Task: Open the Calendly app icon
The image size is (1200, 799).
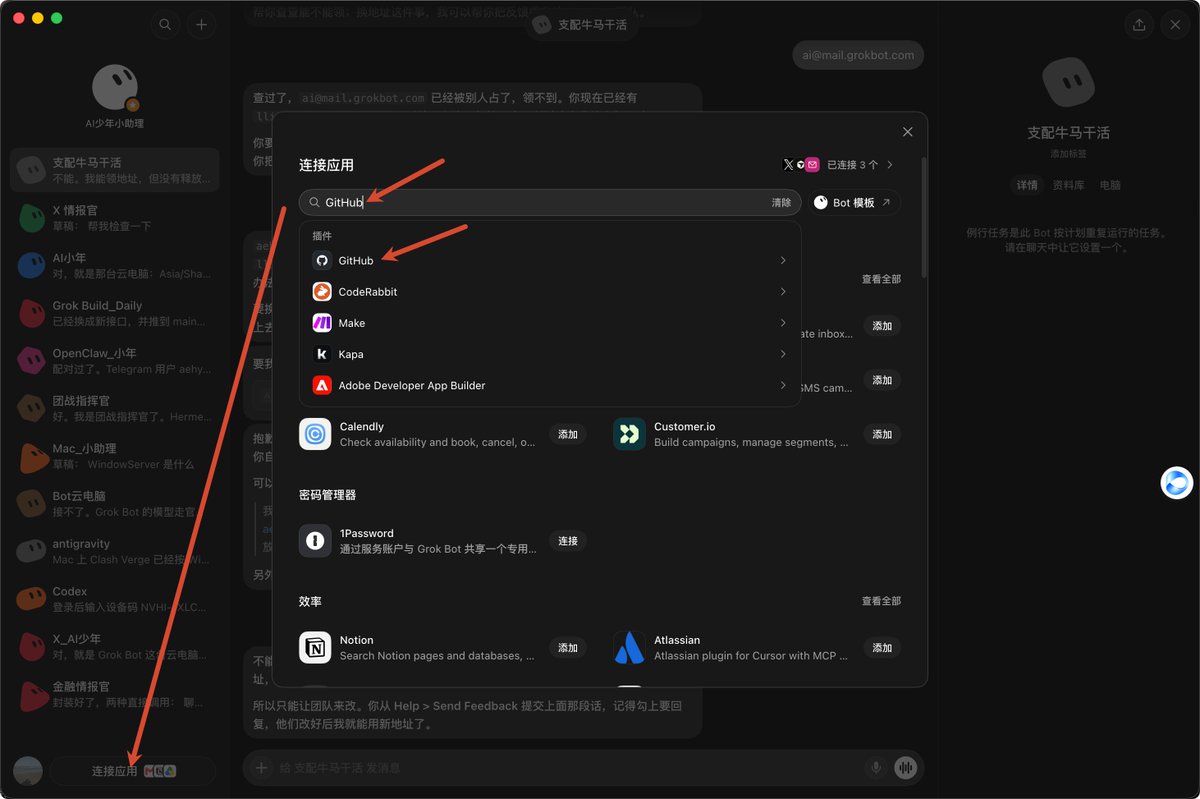Action: point(315,434)
